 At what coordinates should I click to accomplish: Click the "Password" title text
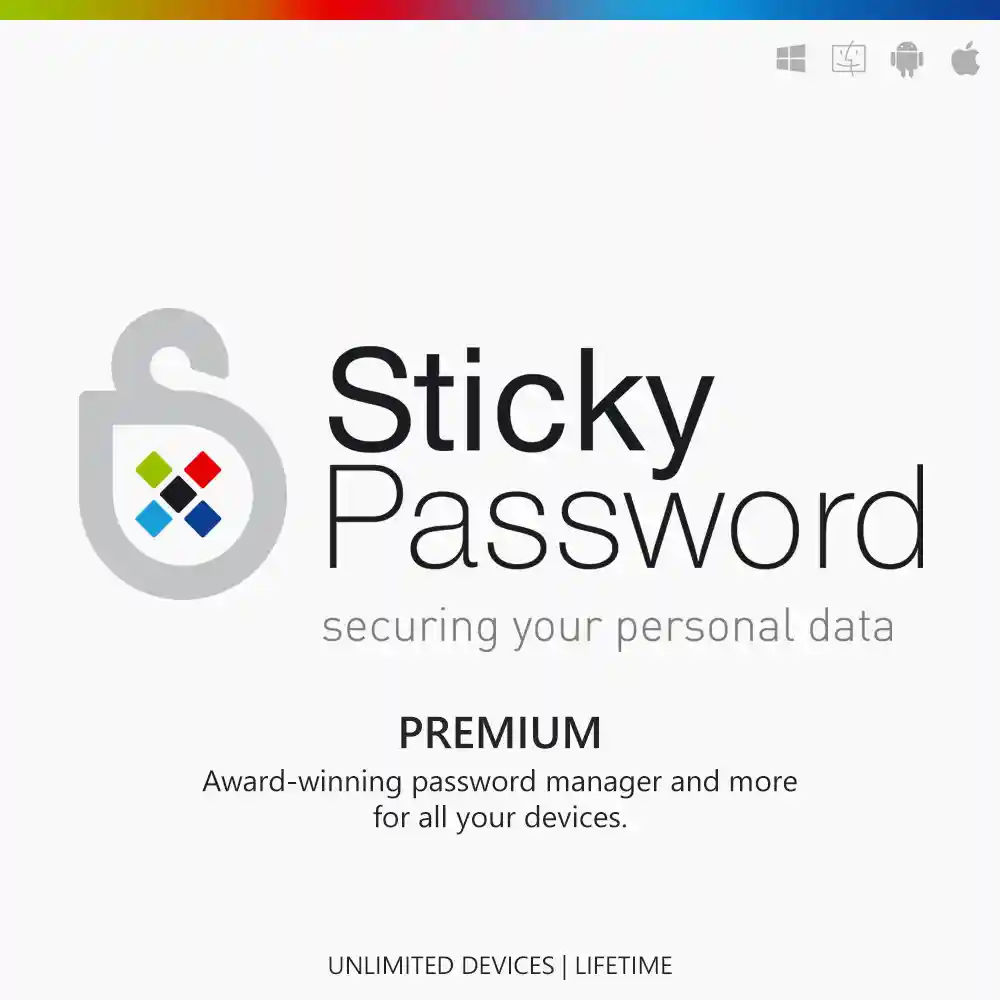point(625,517)
